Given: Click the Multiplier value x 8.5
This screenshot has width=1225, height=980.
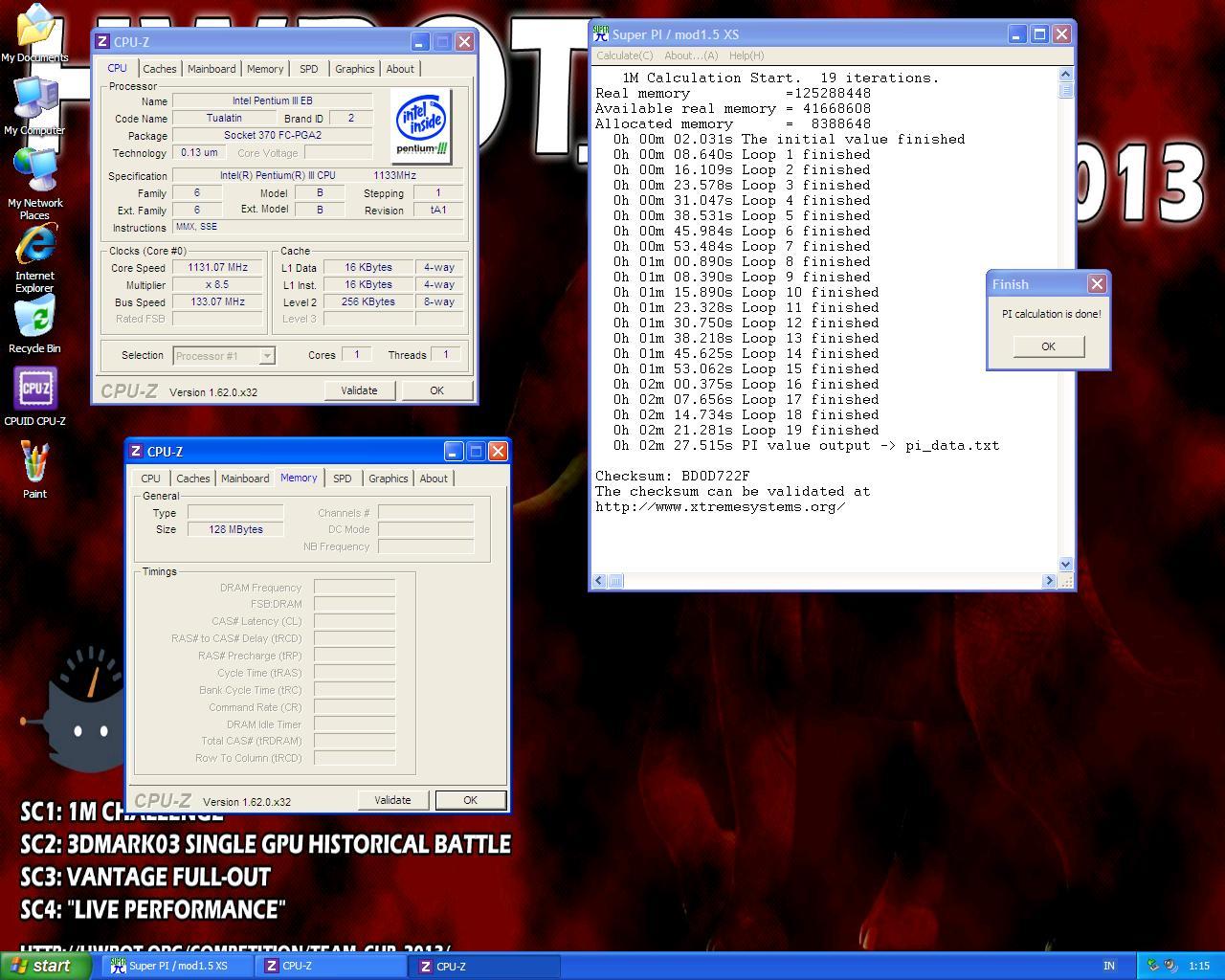Looking at the screenshot, I should 218,285.
